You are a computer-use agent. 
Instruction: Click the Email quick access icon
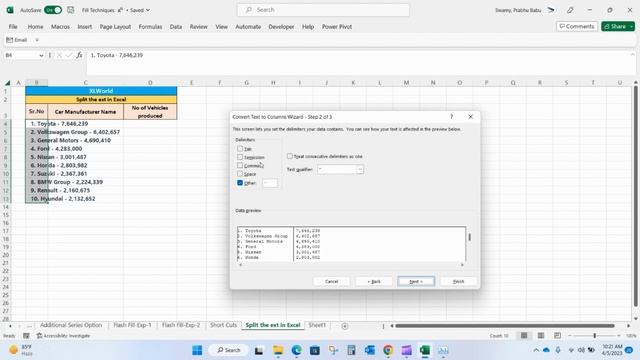tap(17, 40)
